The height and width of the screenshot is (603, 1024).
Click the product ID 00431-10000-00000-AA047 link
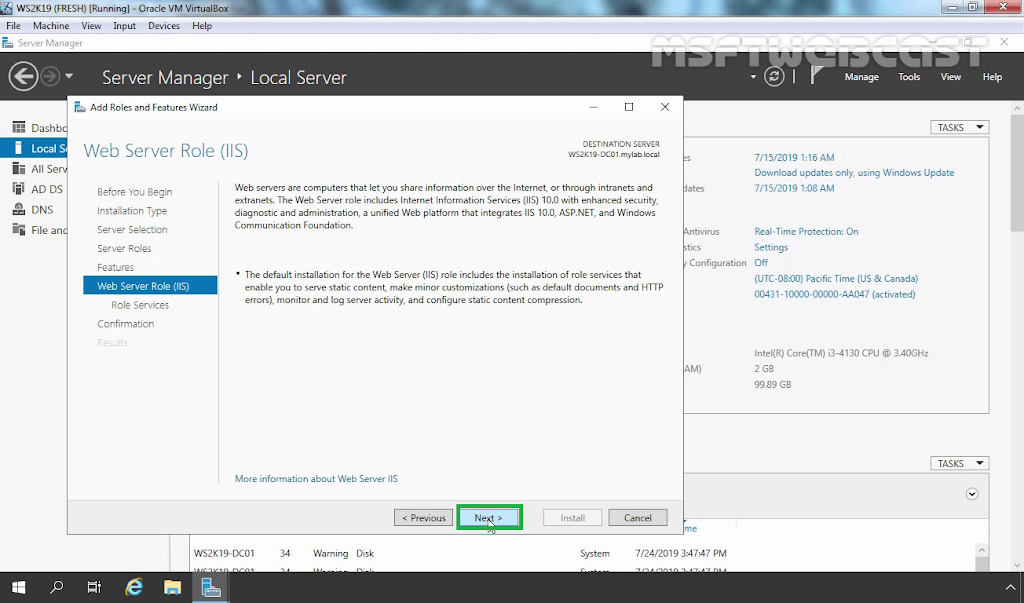click(835, 294)
